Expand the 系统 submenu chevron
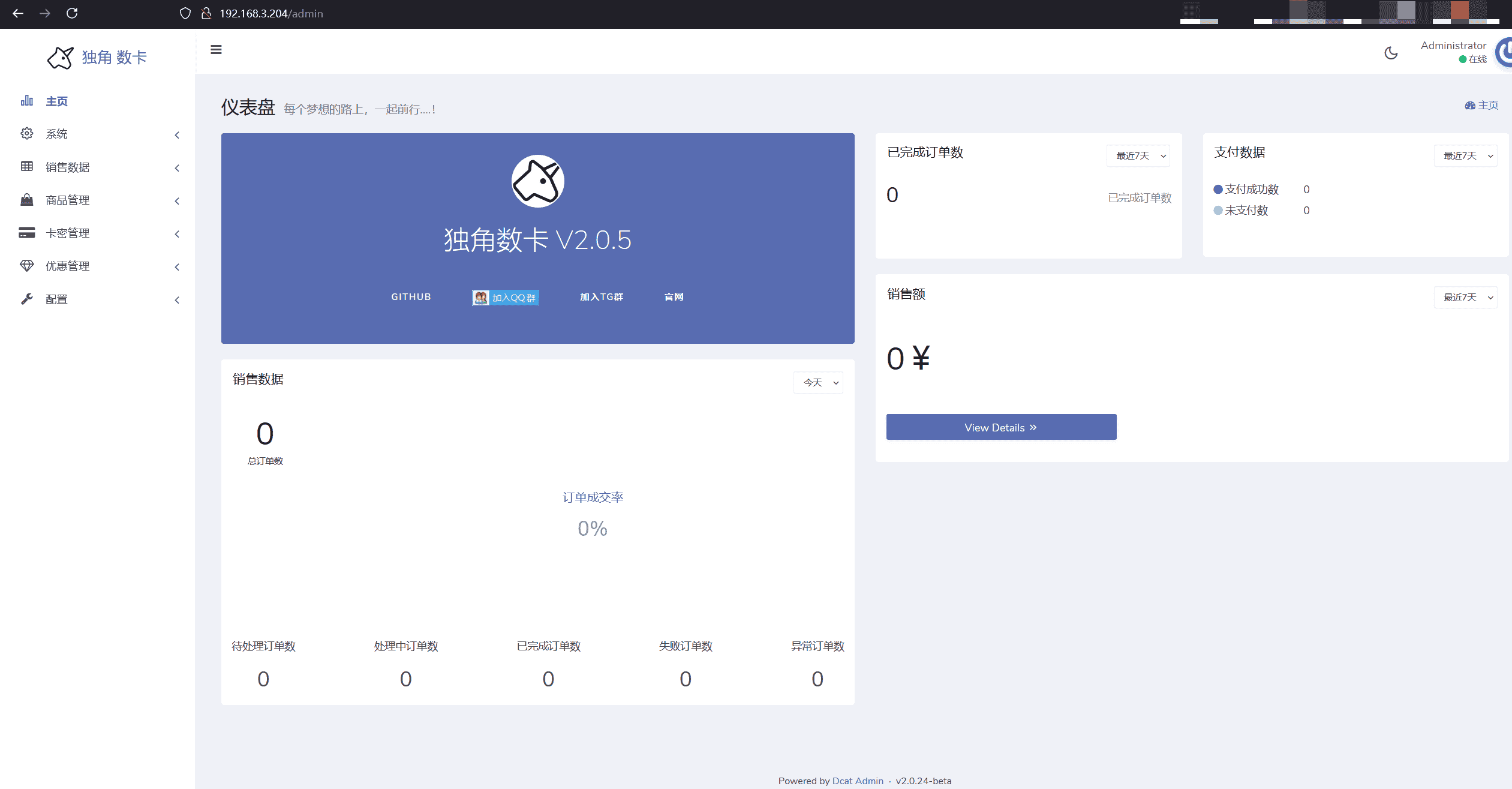The height and width of the screenshot is (789, 1512). (x=177, y=135)
